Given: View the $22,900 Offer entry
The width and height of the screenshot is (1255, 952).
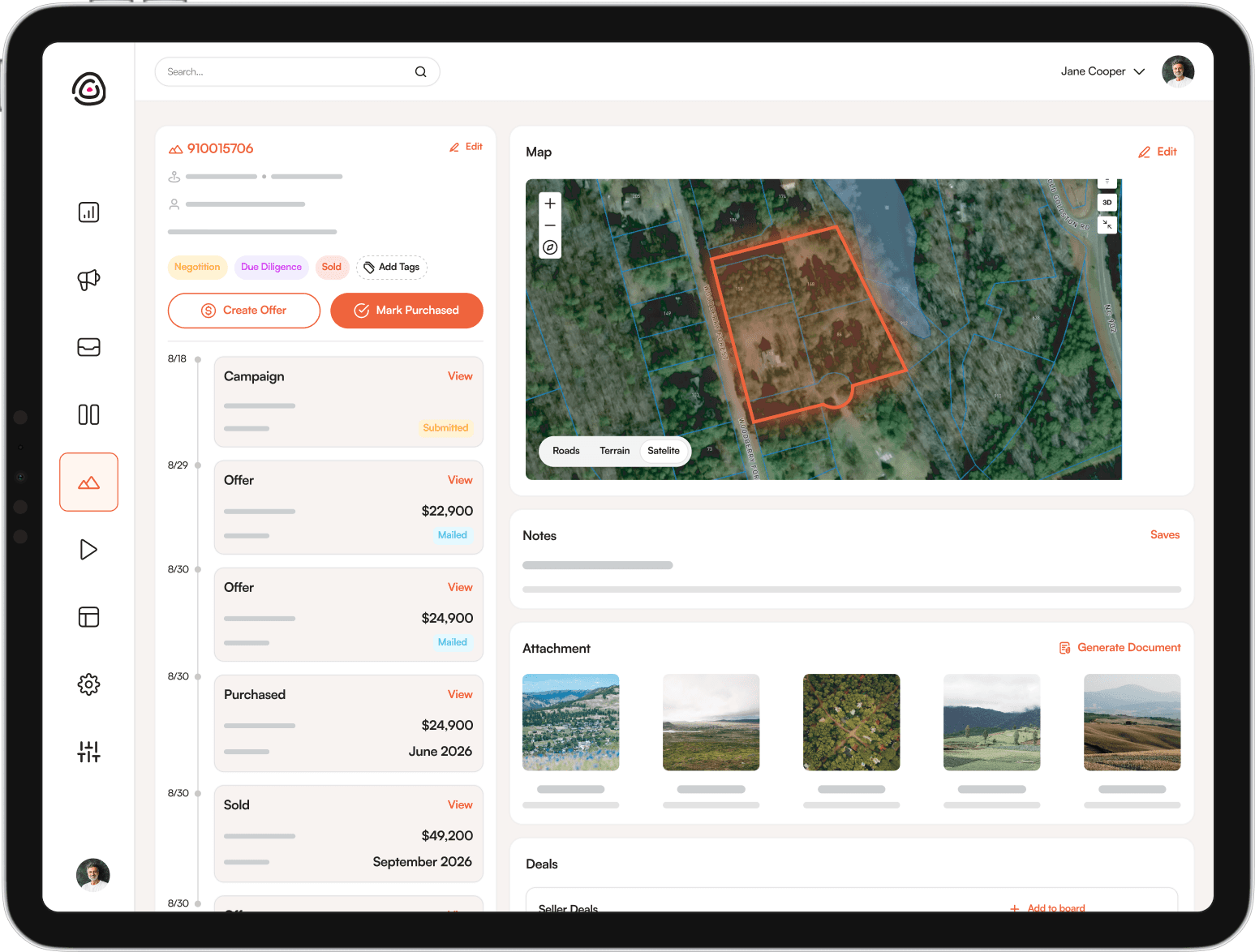Looking at the screenshot, I should 460,480.
